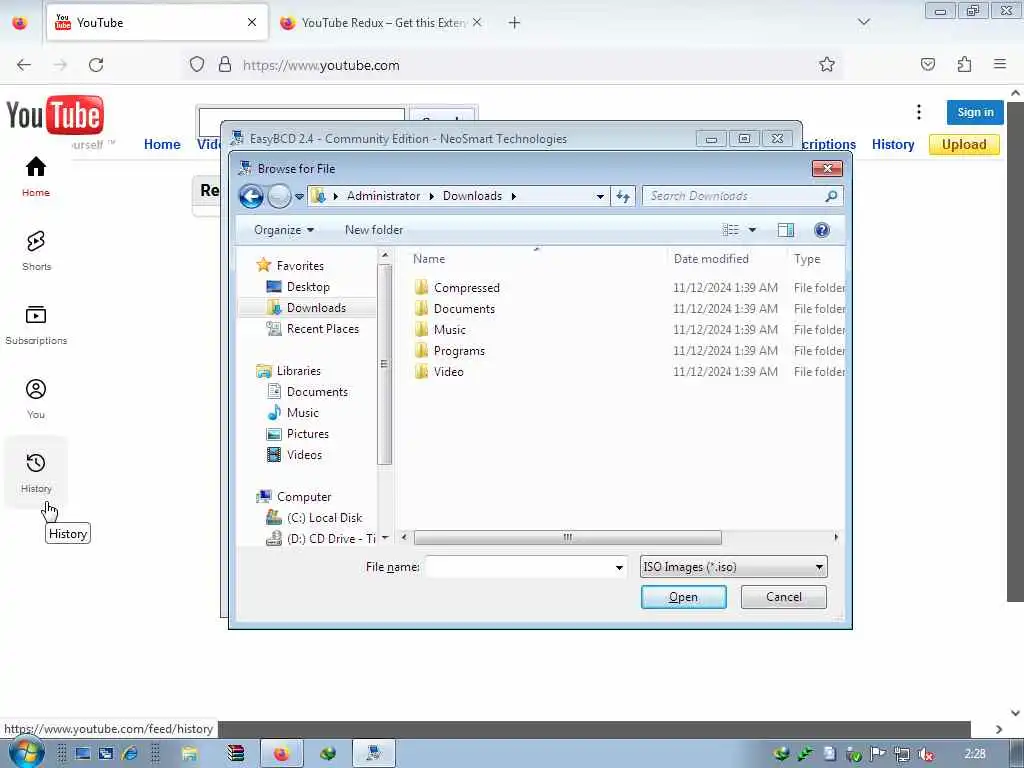
Task: Open Firefox Extensions puzzle icon
Action: coord(964,64)
